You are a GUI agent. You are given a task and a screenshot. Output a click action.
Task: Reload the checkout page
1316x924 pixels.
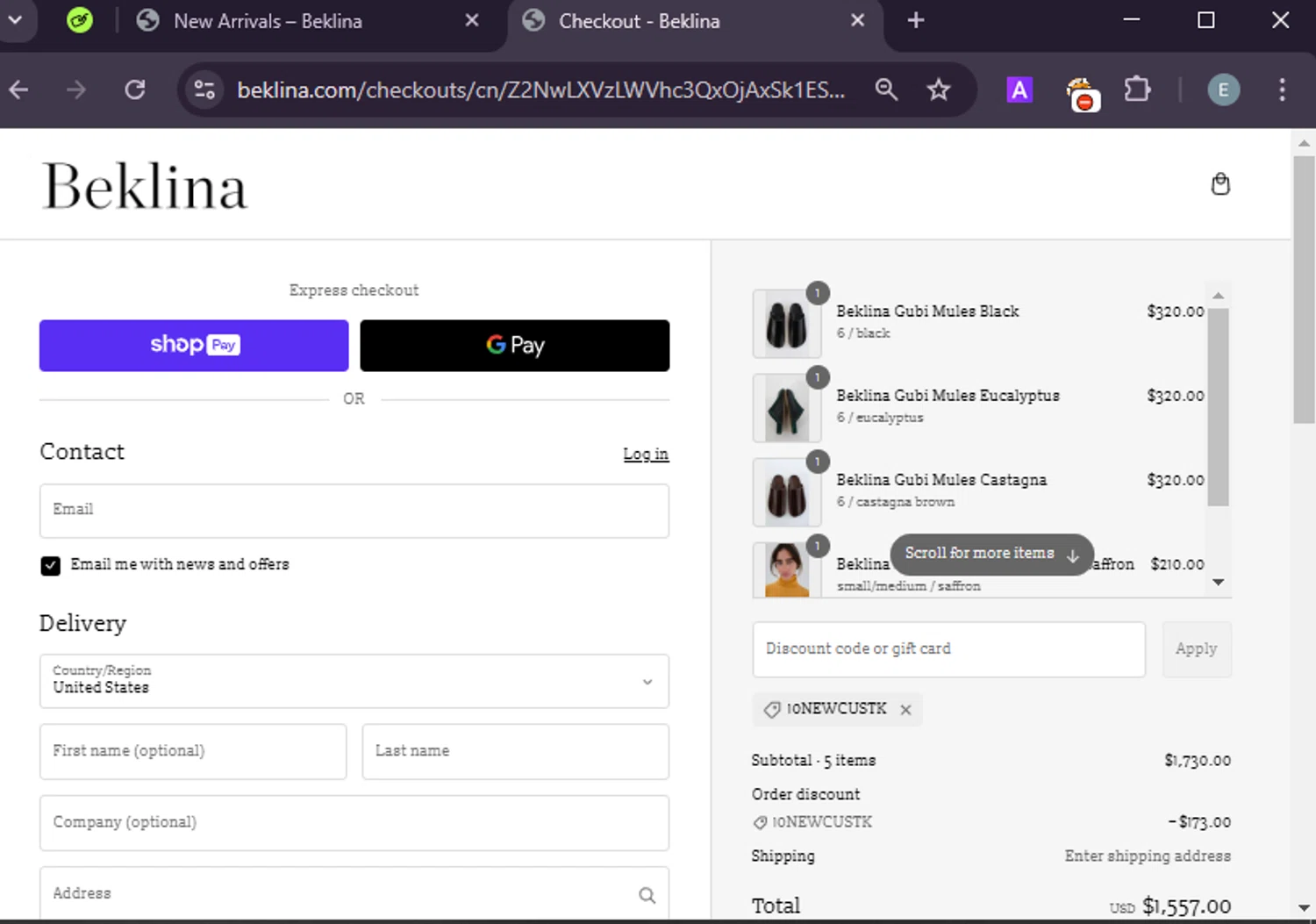click(x=134, y=90)
